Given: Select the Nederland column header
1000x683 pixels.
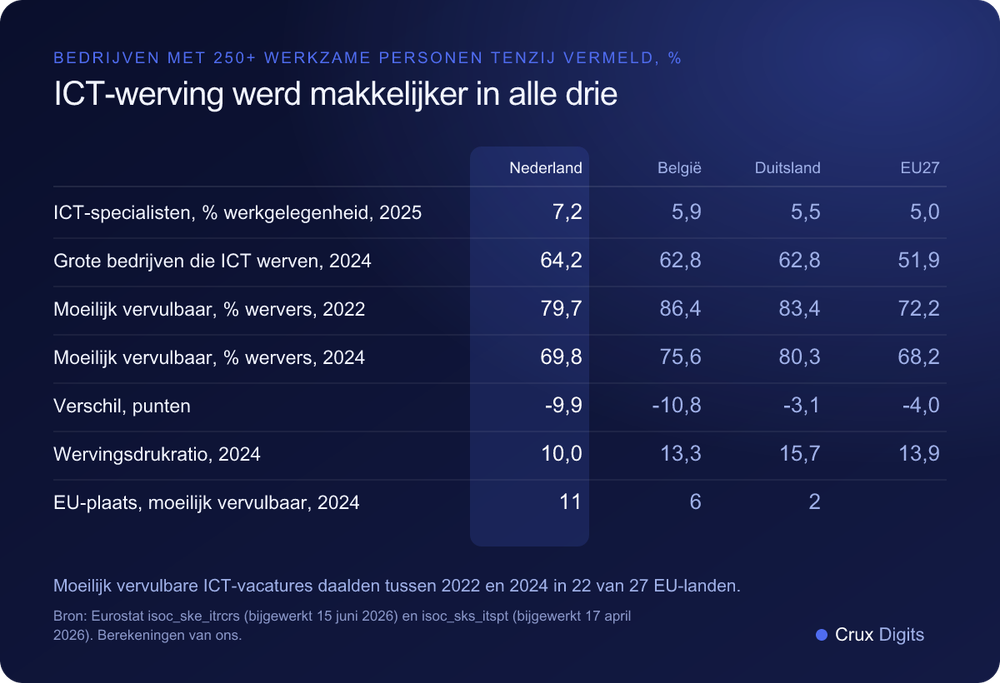Looking at the screenshot, I should (x=545, y=168).
